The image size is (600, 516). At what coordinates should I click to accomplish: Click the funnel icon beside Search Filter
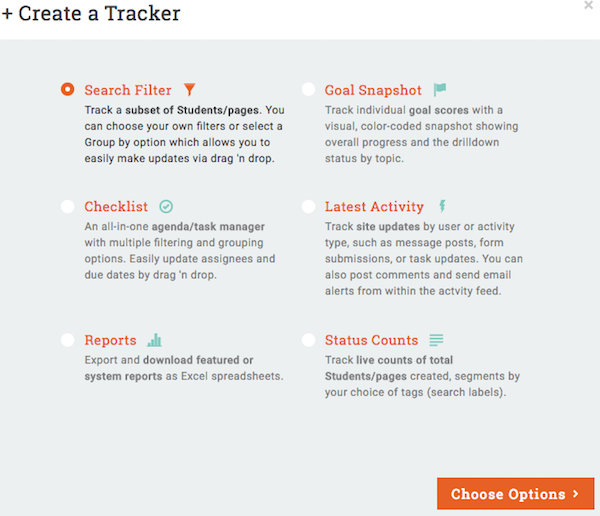[190, 90]
